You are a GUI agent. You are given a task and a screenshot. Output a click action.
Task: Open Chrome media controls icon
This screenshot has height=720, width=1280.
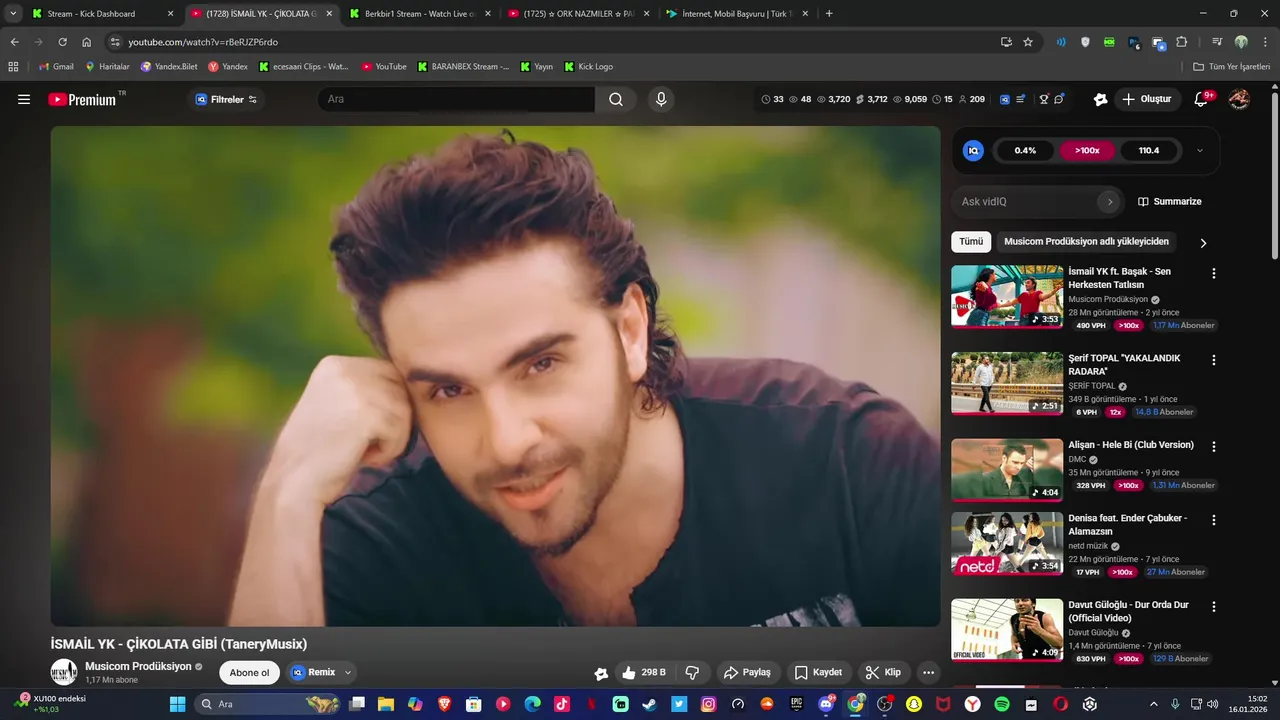(x=1217, y=42)
